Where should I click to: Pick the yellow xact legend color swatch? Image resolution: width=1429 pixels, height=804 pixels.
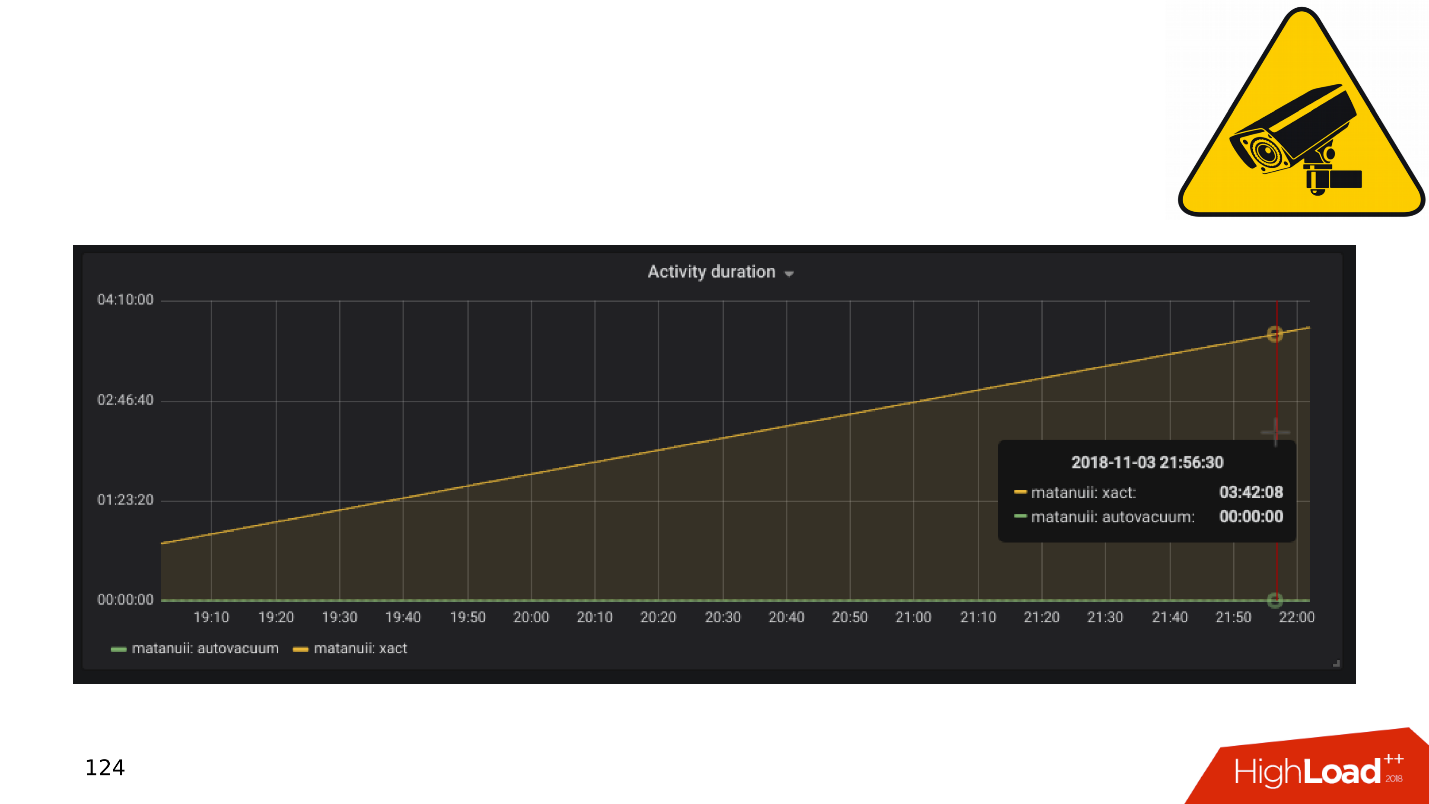[x=300, y=649]
